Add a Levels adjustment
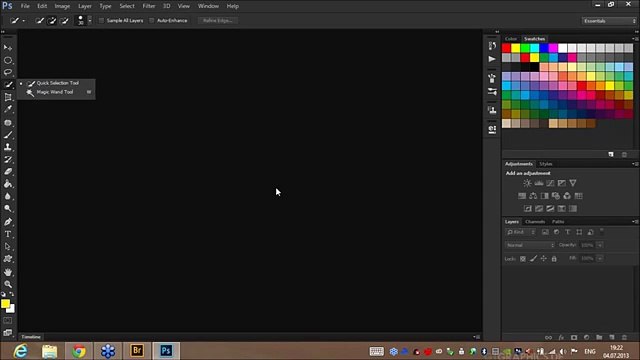This screenshot has width=640, height=360. pos(539,183)
